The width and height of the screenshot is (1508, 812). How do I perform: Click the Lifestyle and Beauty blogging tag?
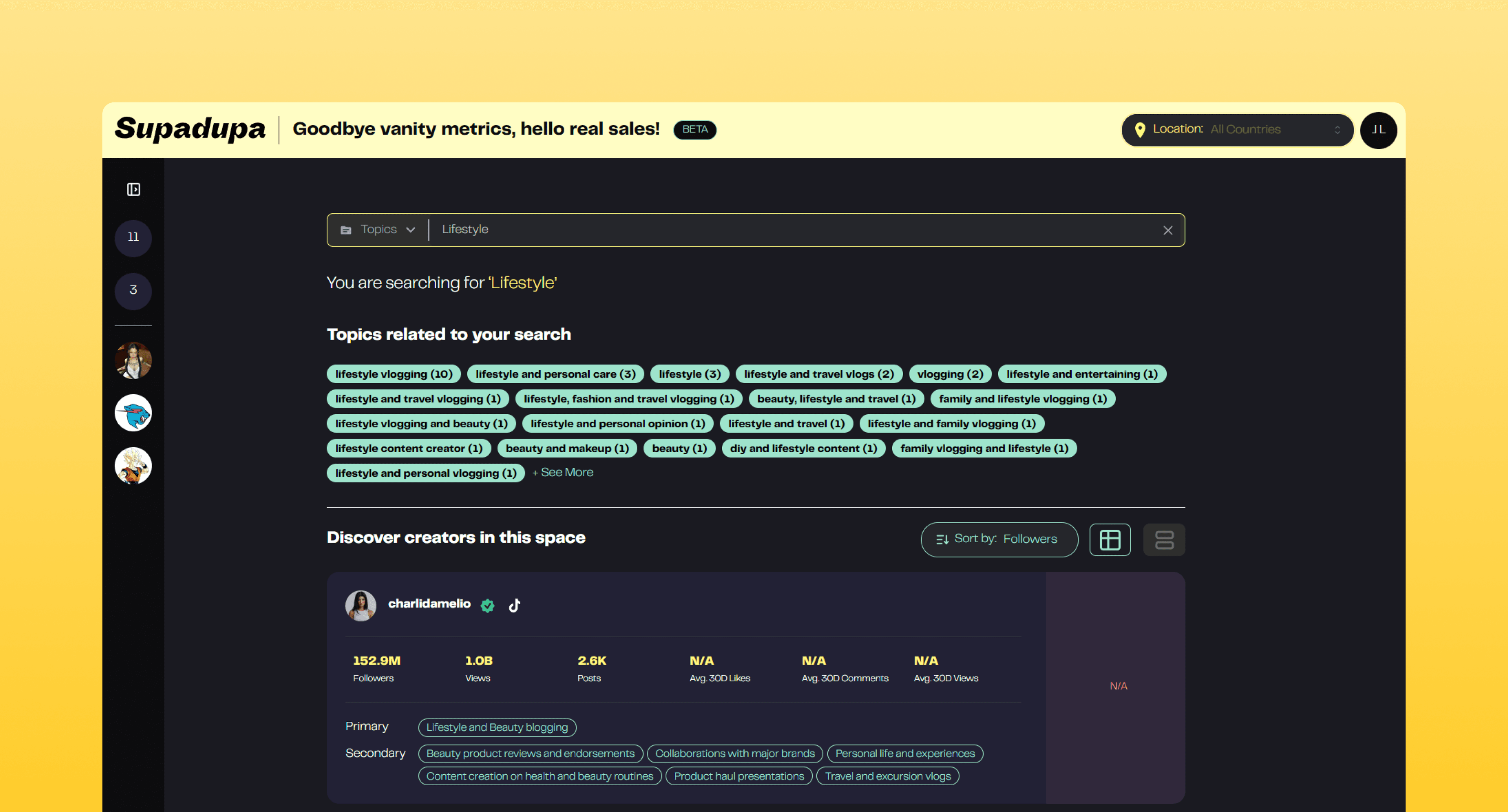click(496, 727)
